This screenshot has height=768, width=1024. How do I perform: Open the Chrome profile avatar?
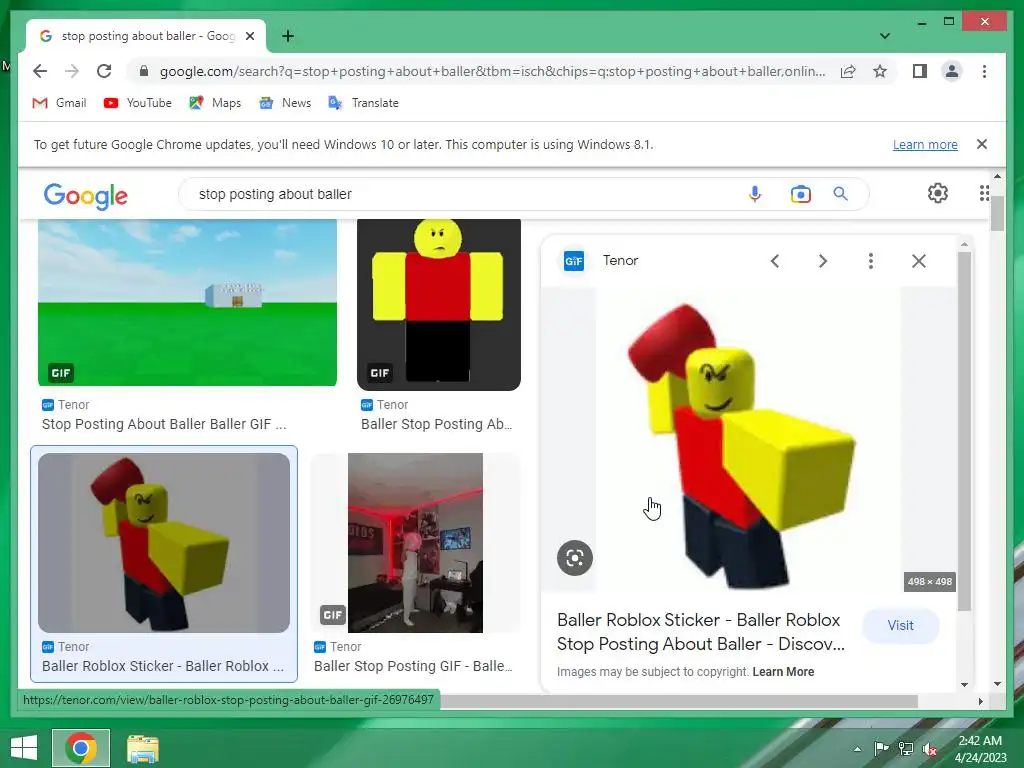click(x=952, y=71)
